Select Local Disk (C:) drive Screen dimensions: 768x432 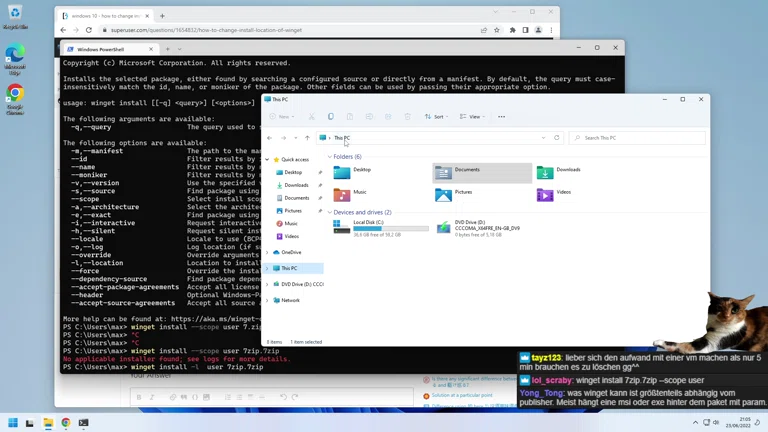click(381, 228)
